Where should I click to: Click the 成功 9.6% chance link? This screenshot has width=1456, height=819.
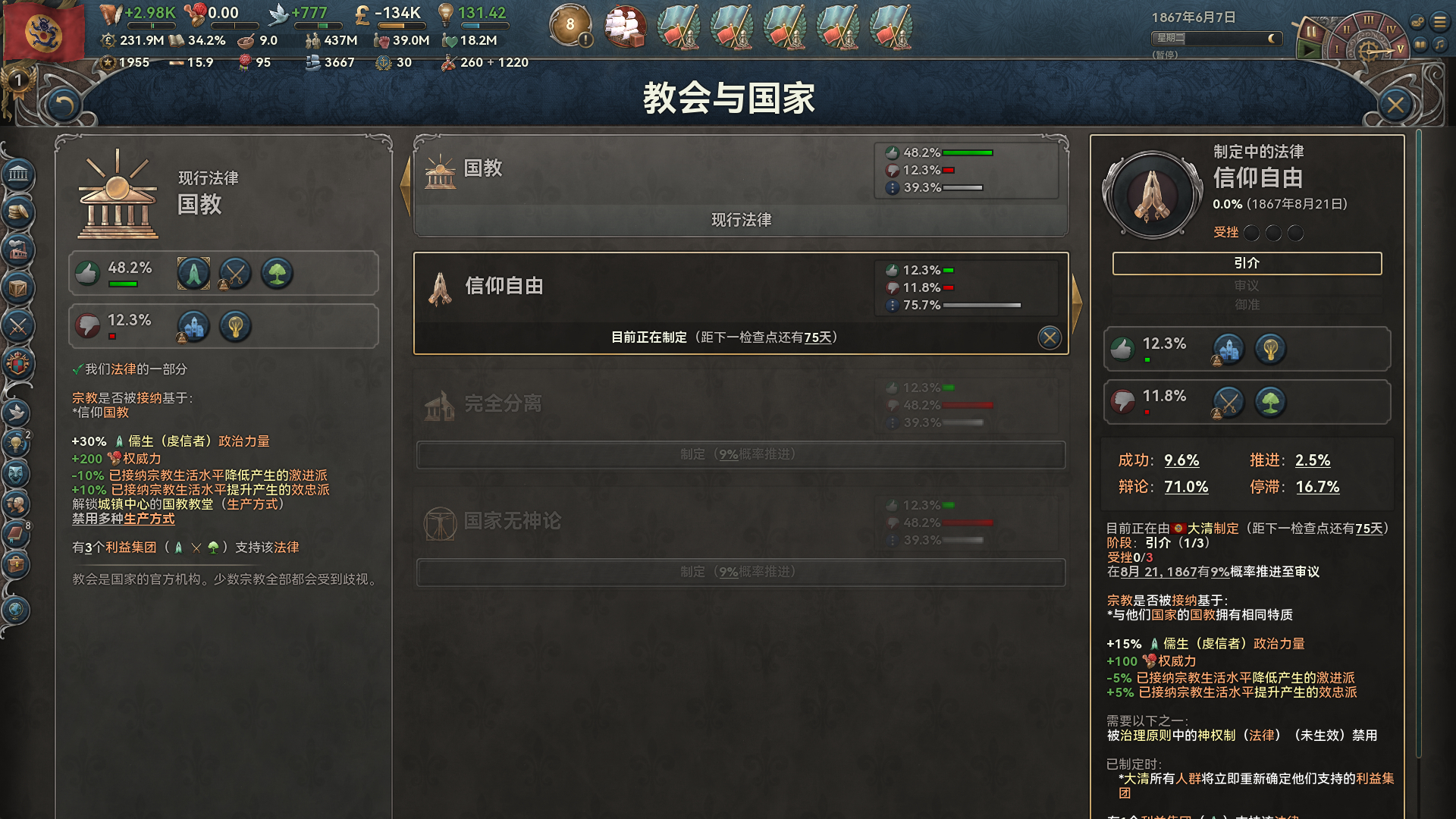1181,460
